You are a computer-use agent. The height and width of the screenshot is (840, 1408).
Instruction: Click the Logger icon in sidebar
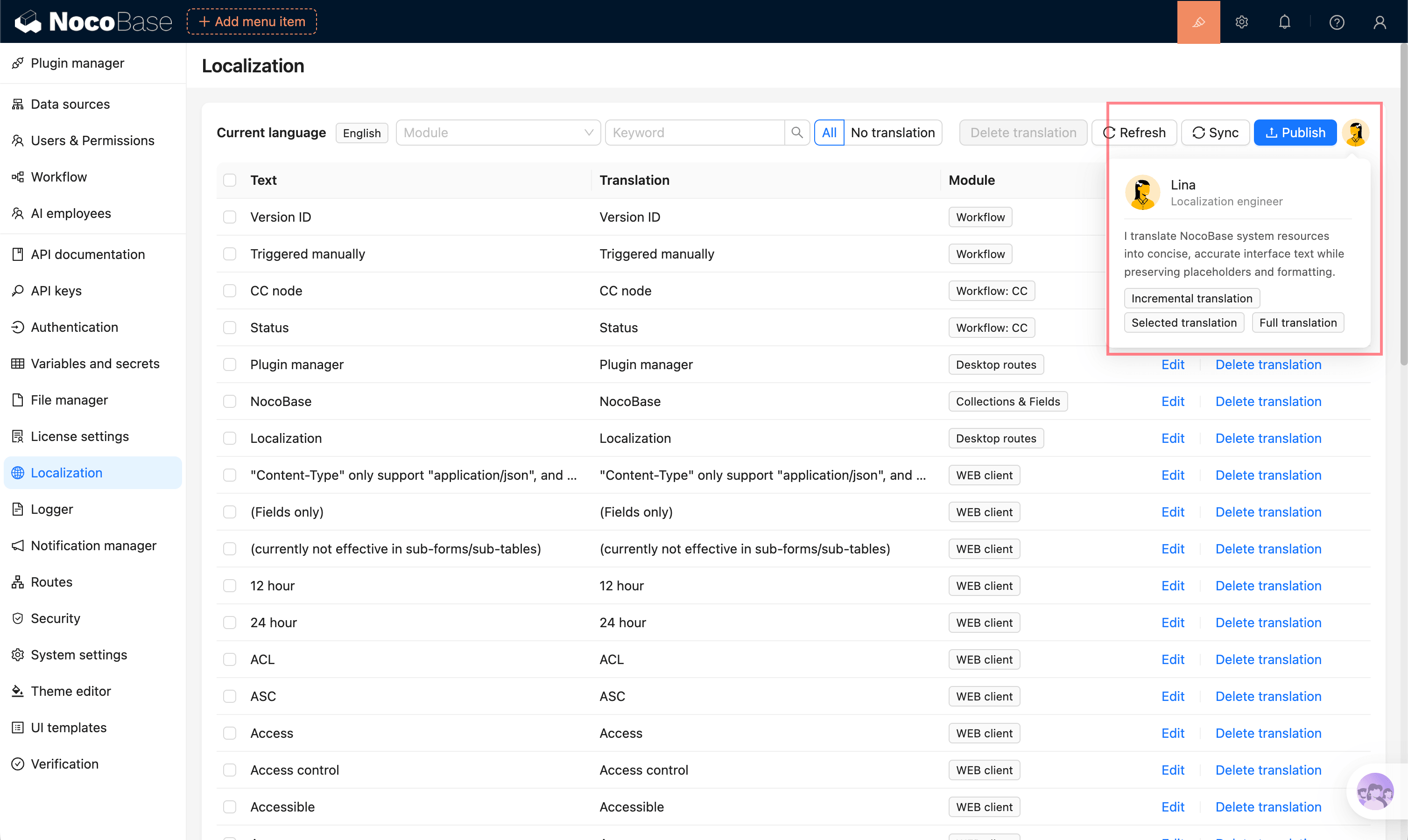[18, 509]
